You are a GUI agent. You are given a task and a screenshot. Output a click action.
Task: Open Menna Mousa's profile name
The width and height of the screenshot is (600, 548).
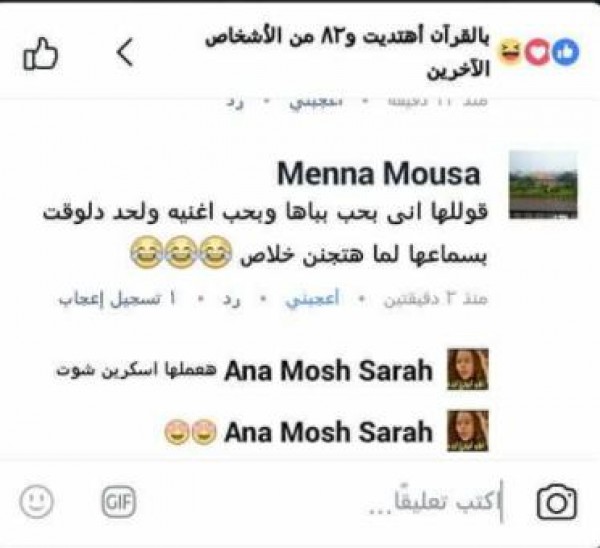pos(378,174)
